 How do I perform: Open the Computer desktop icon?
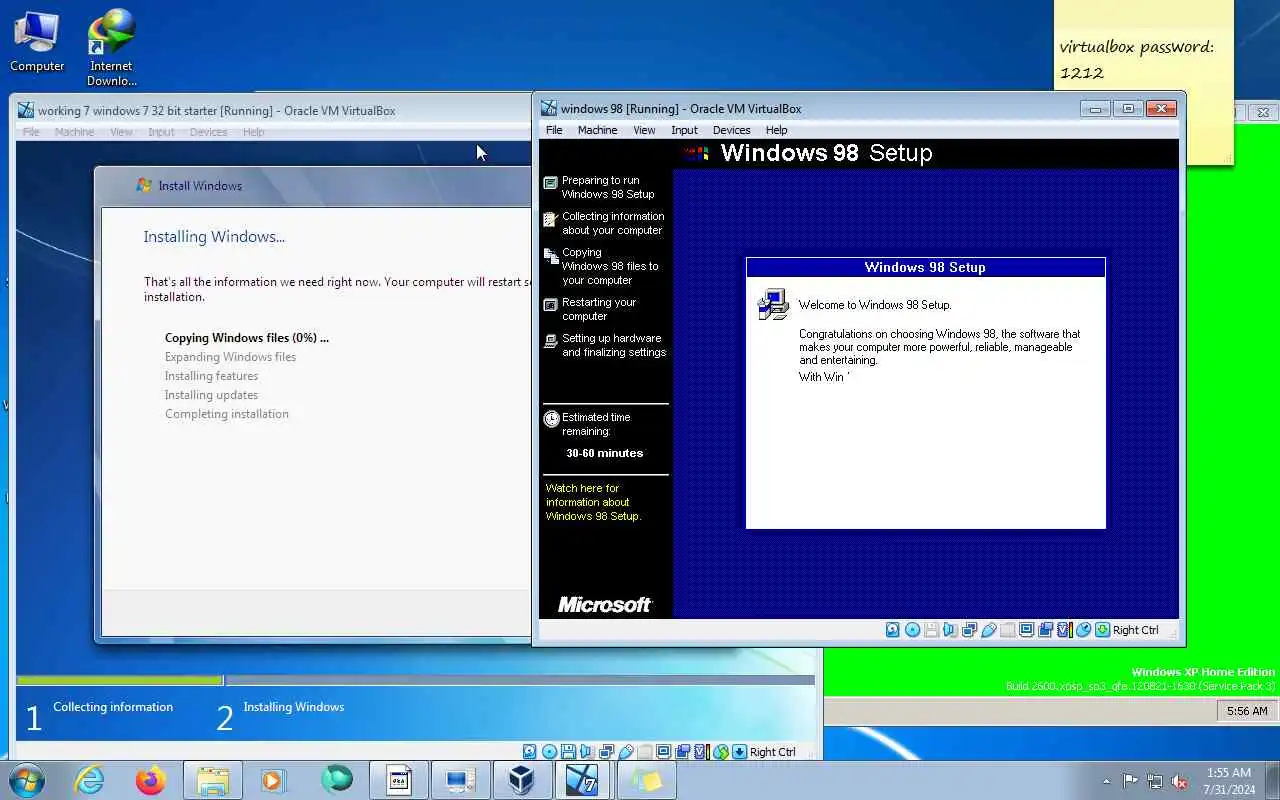pos(37,42)
